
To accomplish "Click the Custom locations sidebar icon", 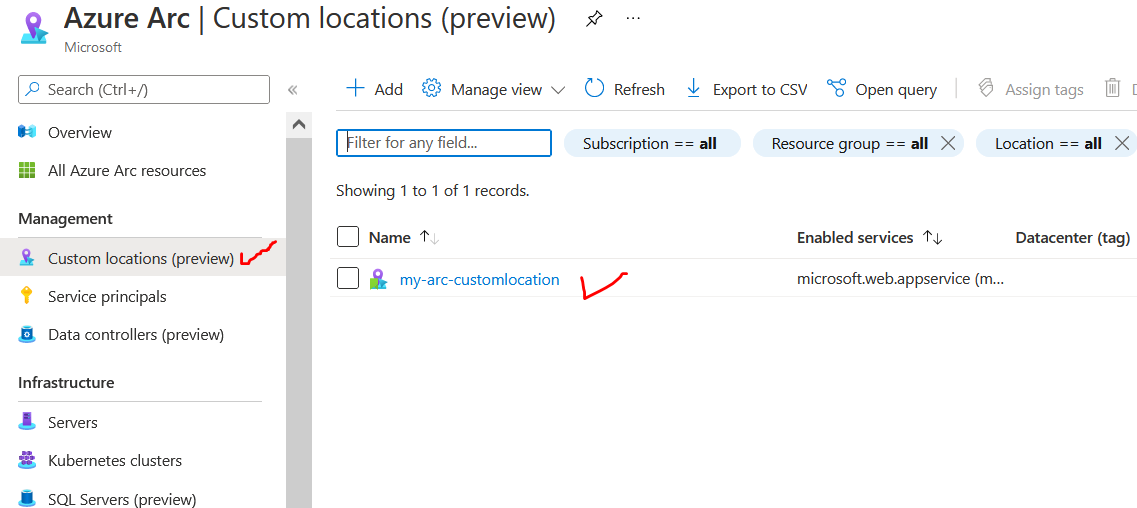I will [x=27, y=258].
